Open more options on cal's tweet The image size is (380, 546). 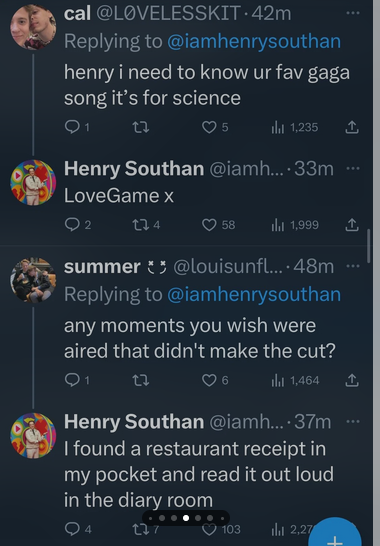pos(352,13)
